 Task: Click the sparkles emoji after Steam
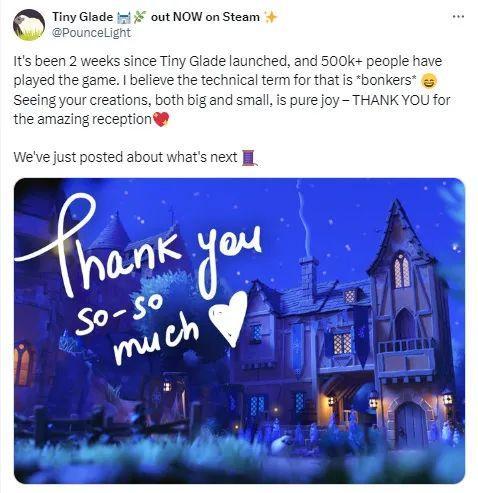(271, 17)
